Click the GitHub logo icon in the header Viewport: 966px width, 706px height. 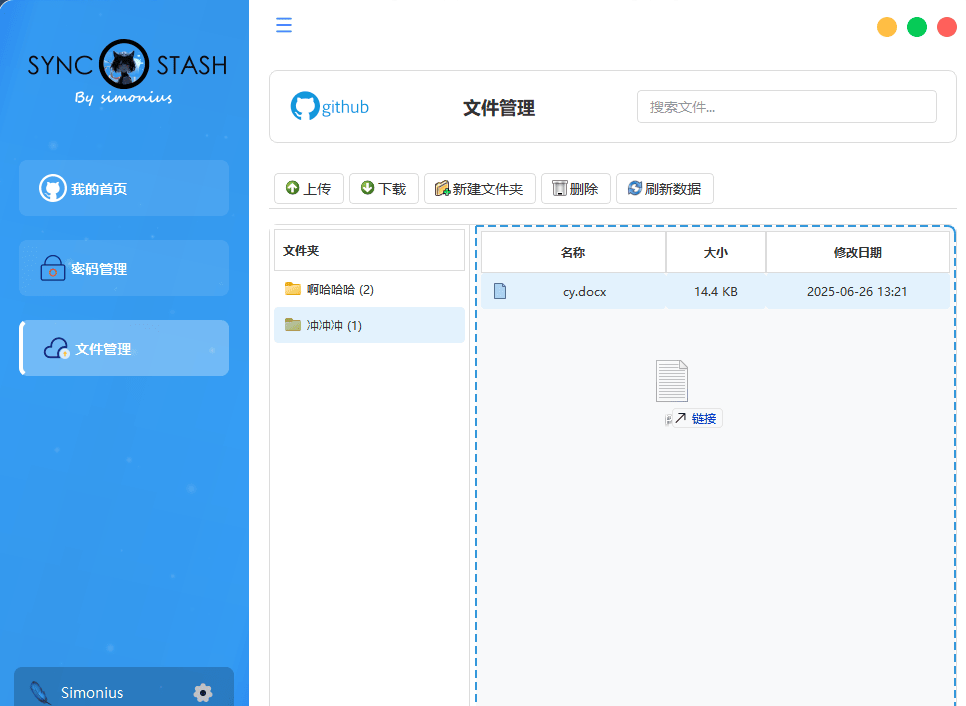[x=303, y=106]
